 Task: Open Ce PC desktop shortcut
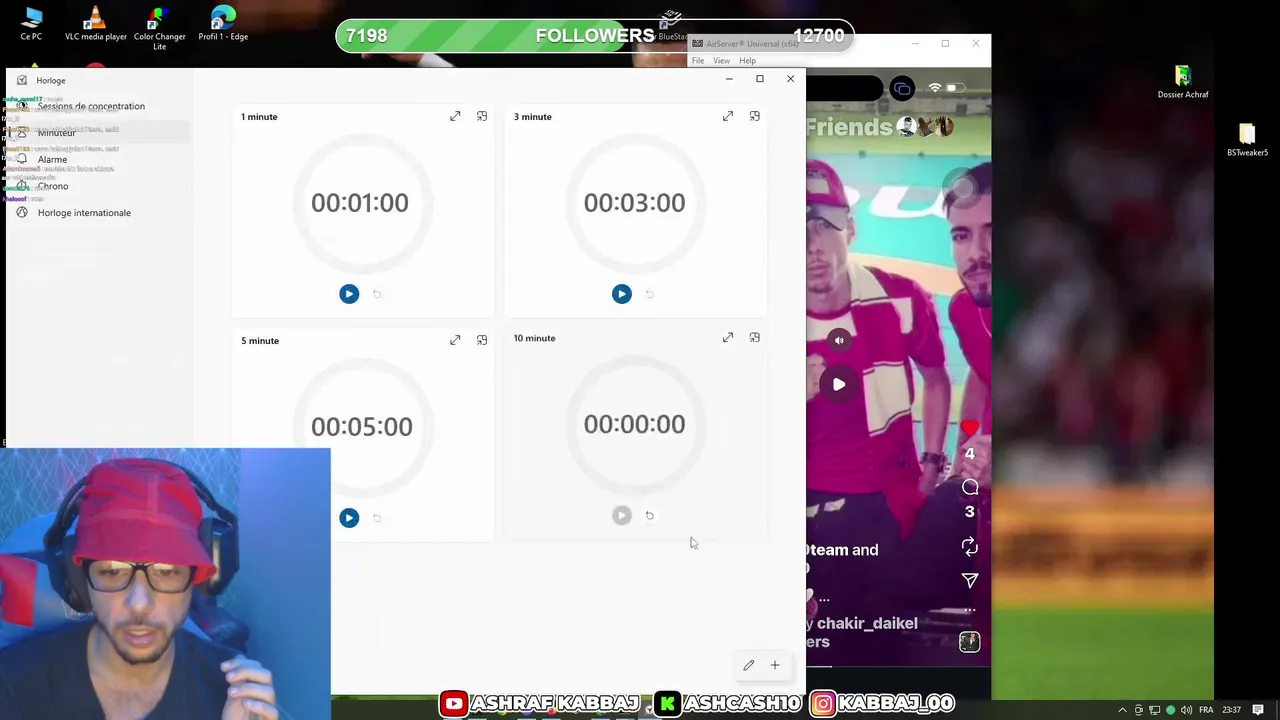coord(31,24)
